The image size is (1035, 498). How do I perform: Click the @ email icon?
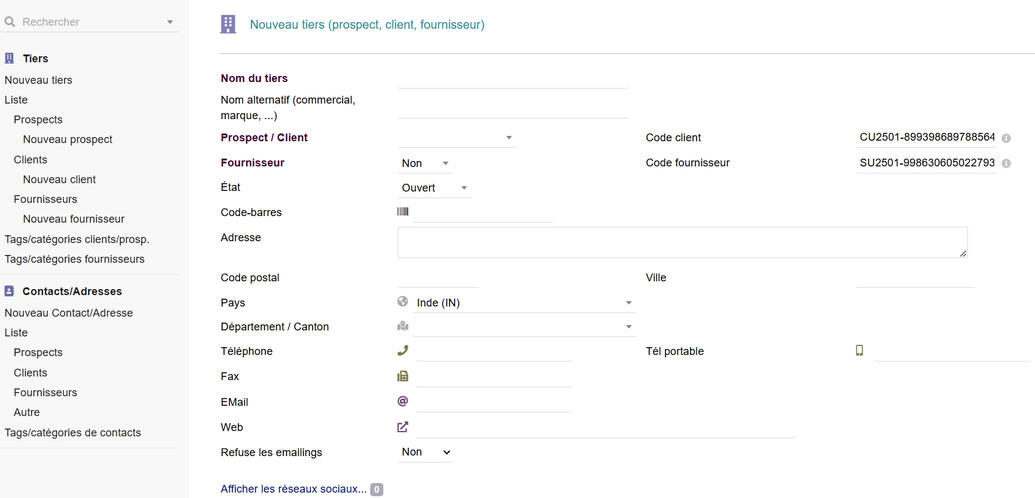point(403,402)
